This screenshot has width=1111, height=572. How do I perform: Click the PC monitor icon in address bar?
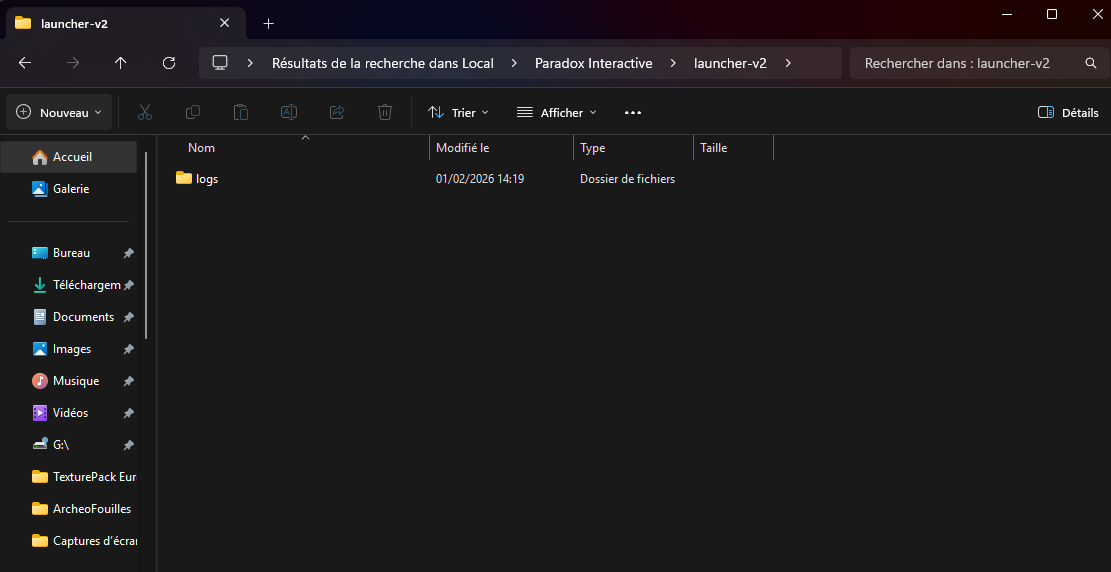coord(220,63)
